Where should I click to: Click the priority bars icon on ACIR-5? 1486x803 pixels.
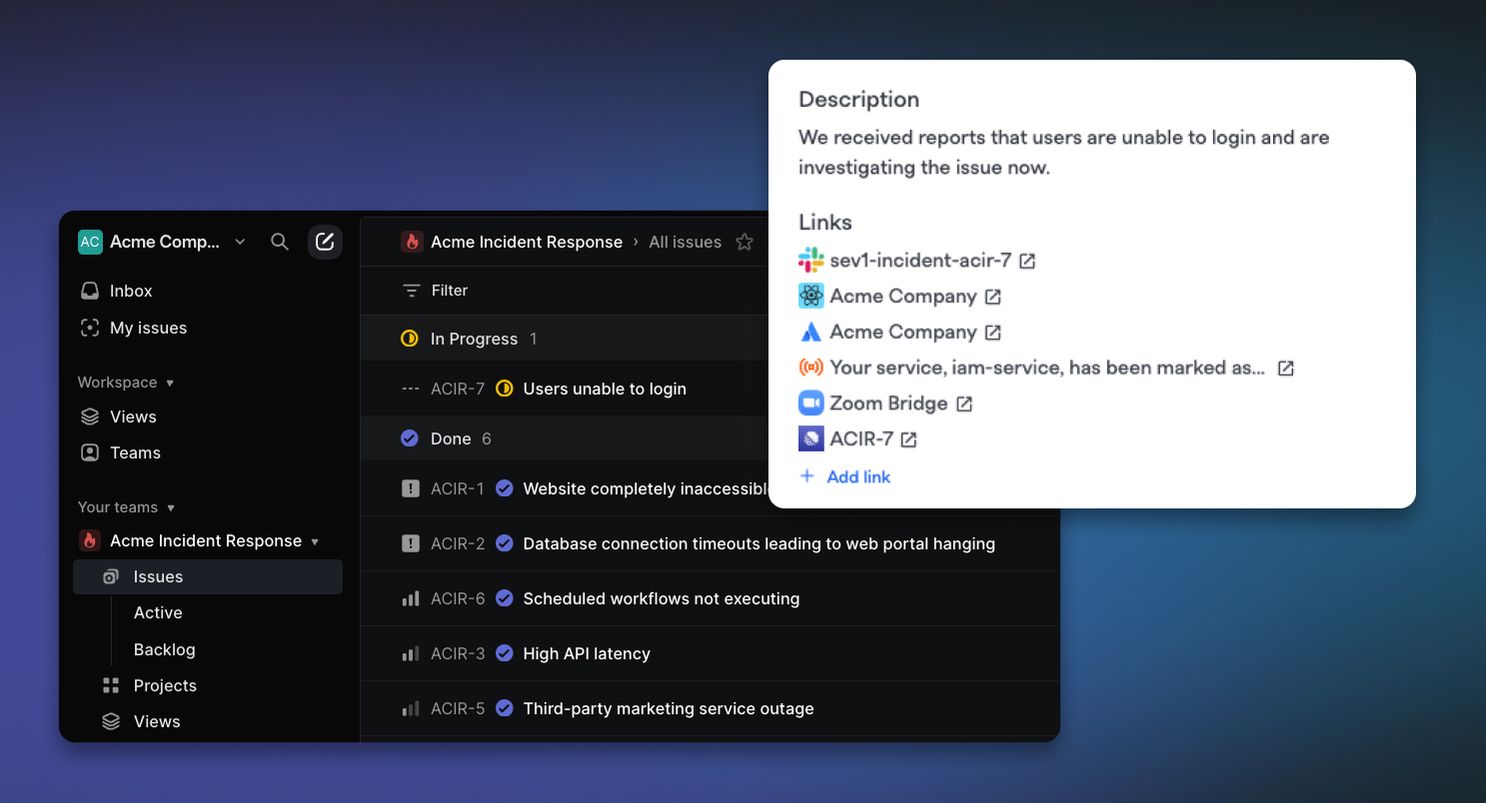(410, 709)
